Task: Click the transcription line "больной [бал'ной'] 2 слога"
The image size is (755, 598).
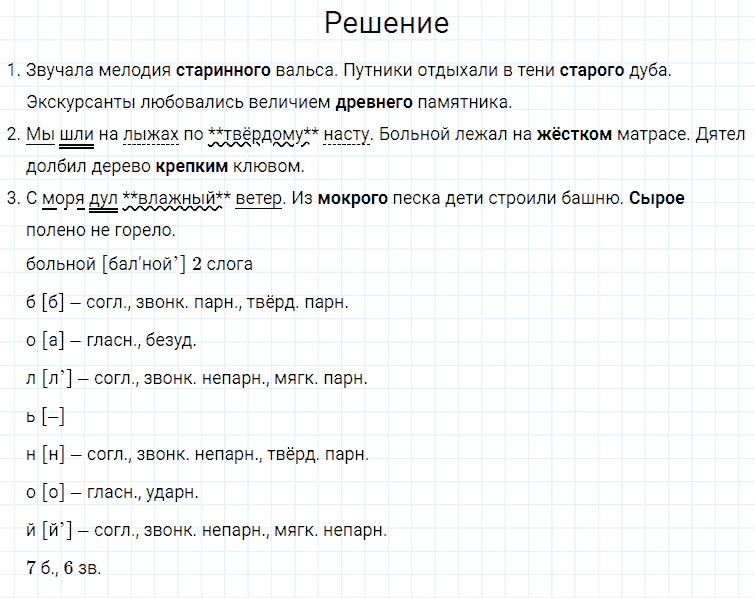Action: pos(140,264)
